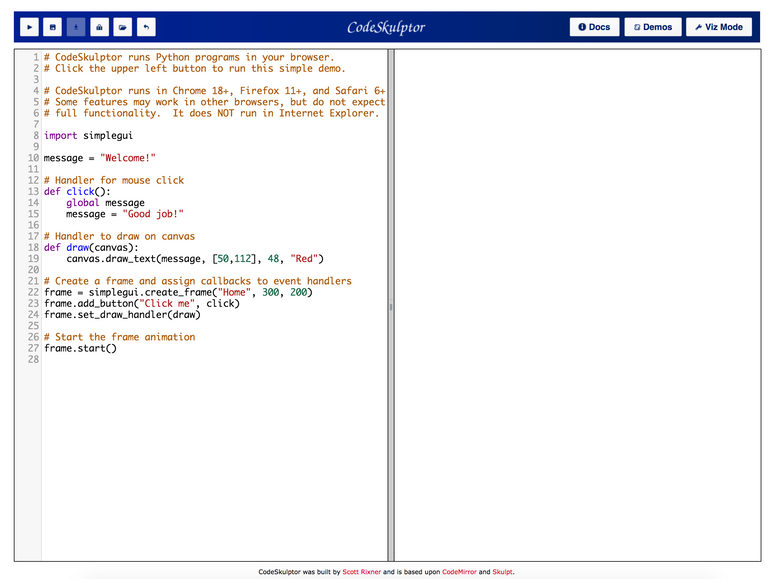Click the 'Click the upper left button' comment
Image resolution: width=768 pixels, height=579 pixels.
click(x=194, y=69)
